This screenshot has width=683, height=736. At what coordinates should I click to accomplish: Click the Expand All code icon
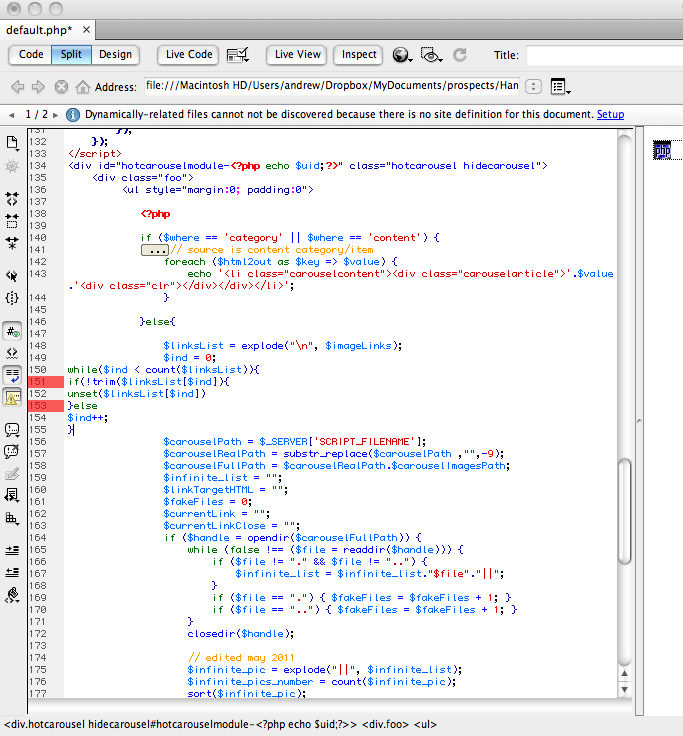coord(12,243)
